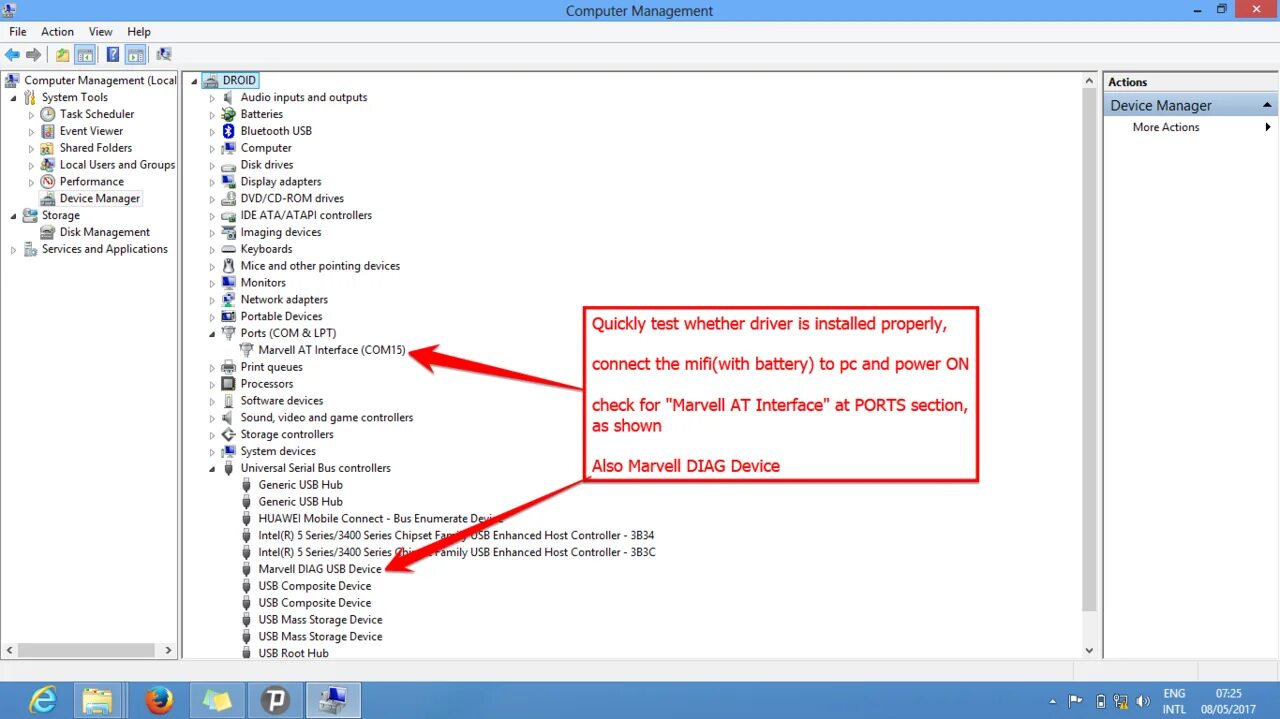This screenshot has width=1280, height=719.
Task: Click the Back arrow in the toolbar
Action: (12, 55)
